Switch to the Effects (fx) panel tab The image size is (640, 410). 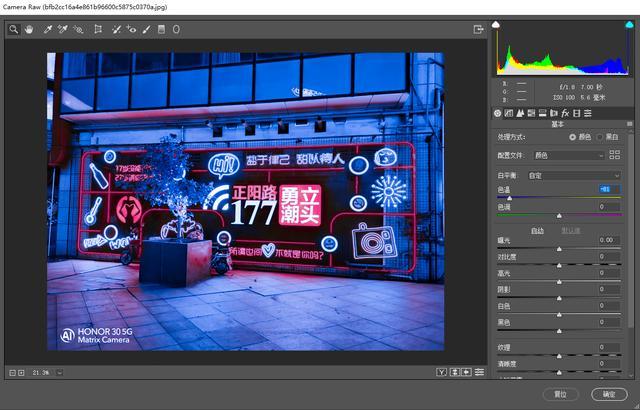565,113
